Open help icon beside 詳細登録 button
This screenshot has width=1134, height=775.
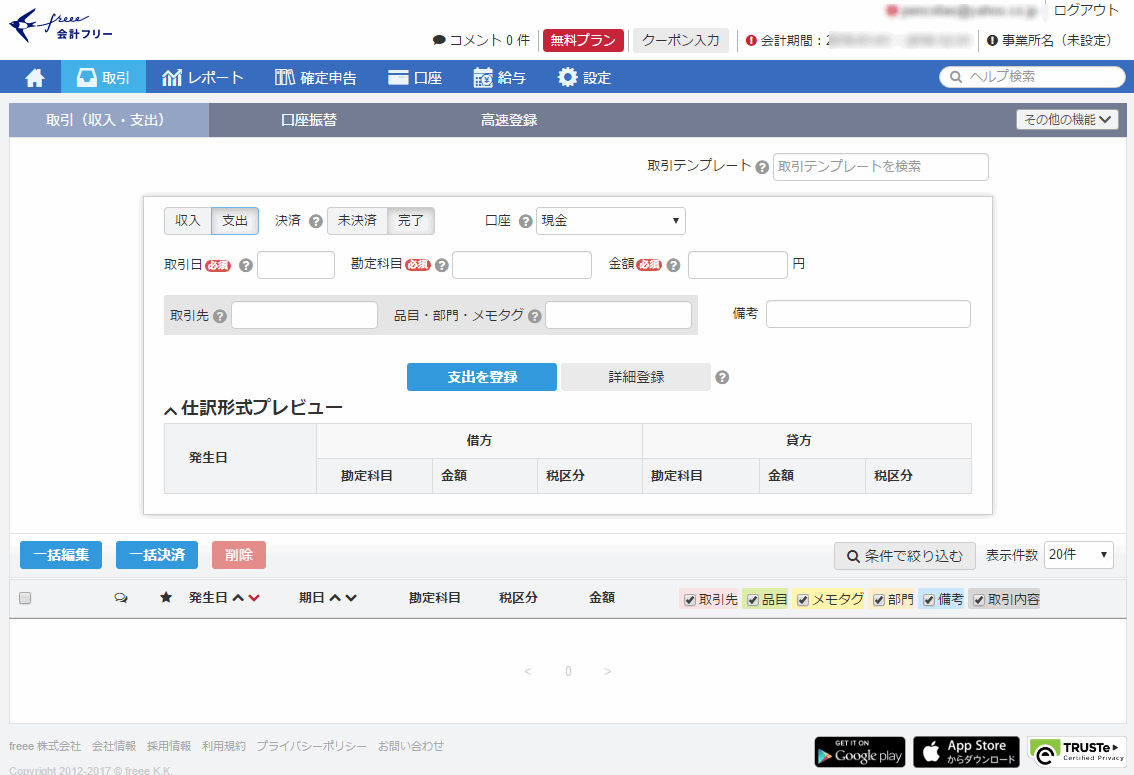[x=722, y=377]
